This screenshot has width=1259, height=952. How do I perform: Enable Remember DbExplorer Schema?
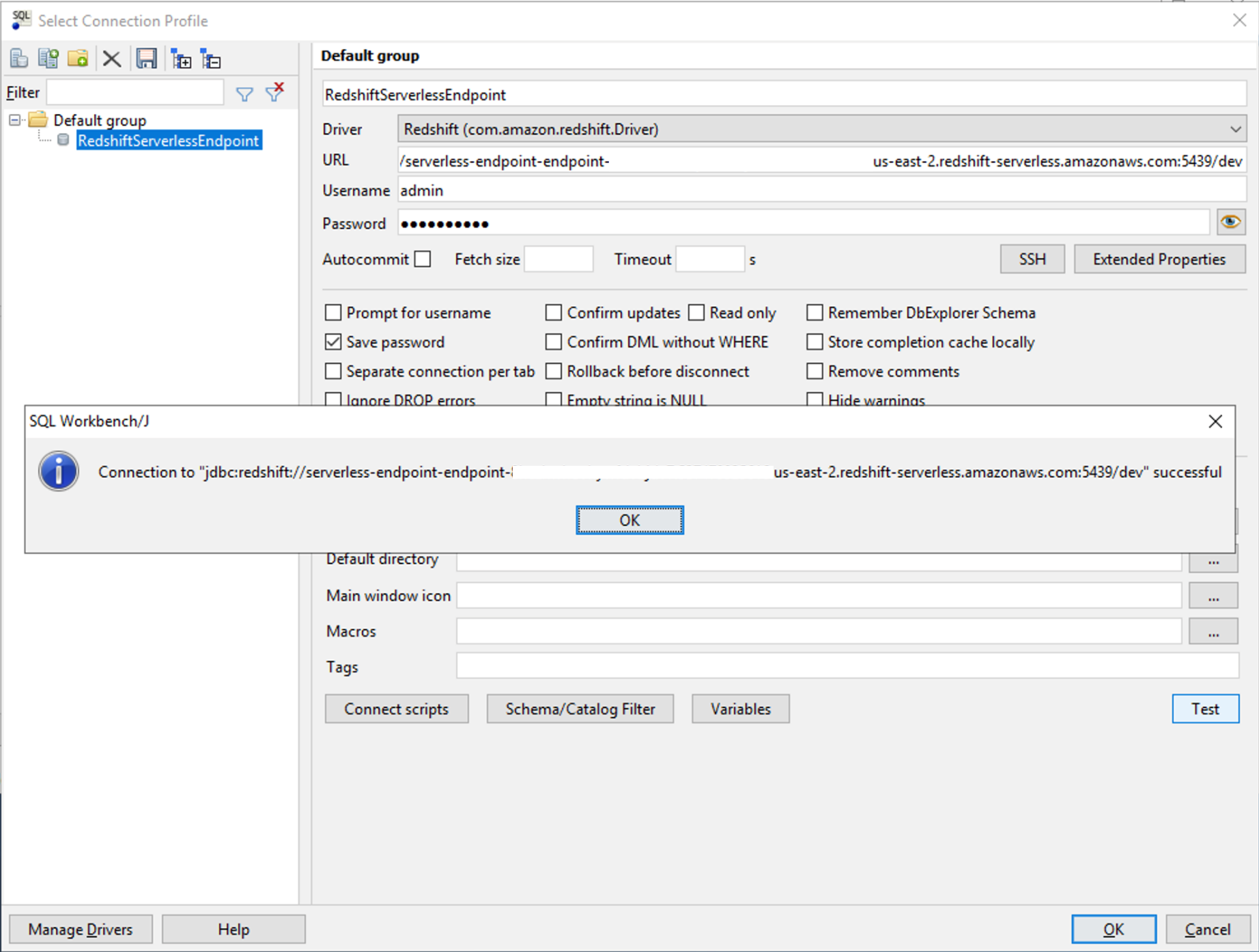[x=815, y=313]
